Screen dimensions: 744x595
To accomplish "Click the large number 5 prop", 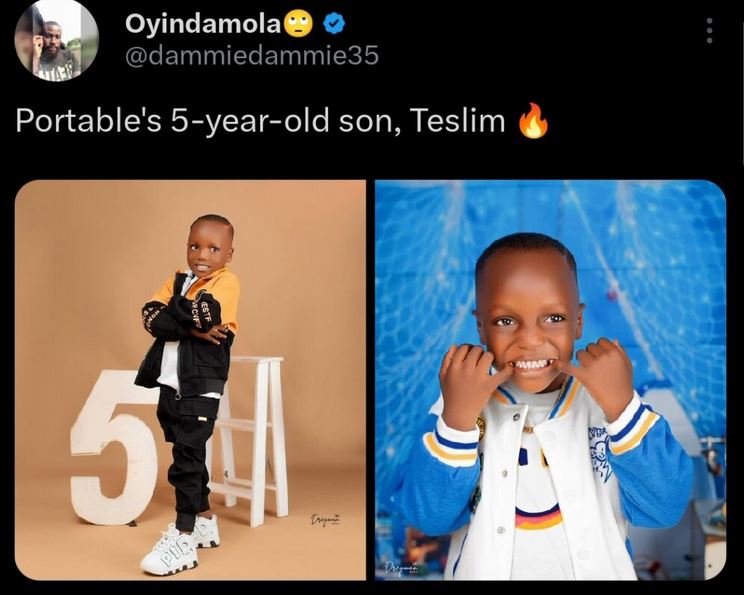I will pos(115,448).
